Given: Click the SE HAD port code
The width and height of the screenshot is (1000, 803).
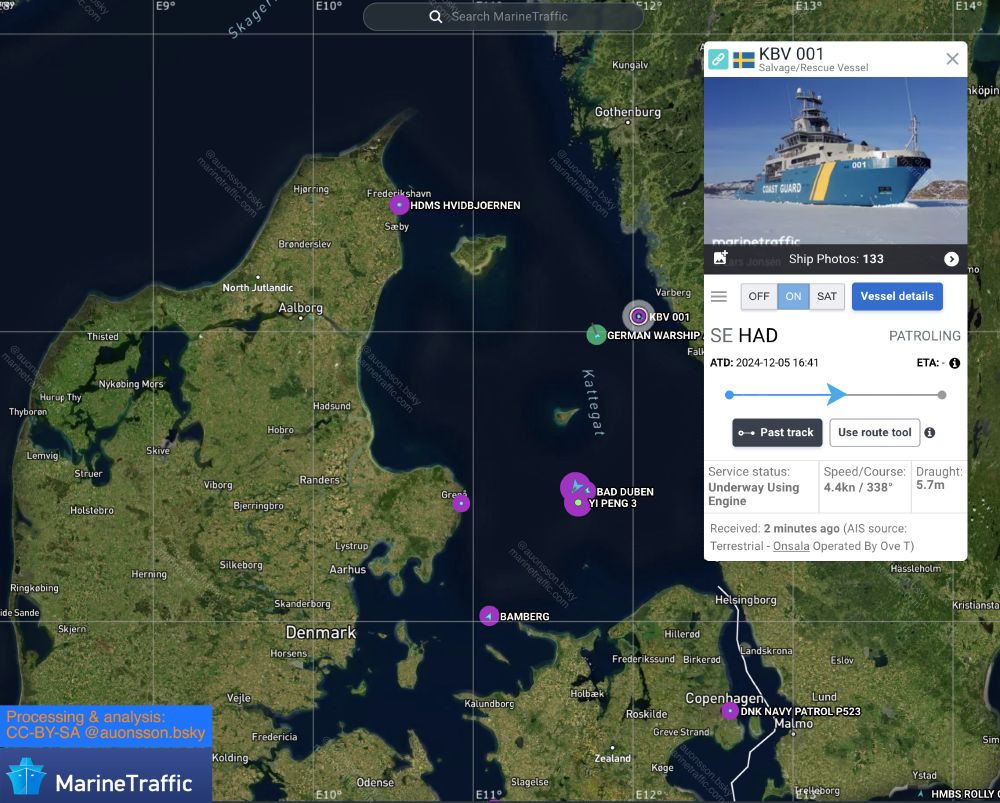Looking at the screenshot, I should [744, 335].
